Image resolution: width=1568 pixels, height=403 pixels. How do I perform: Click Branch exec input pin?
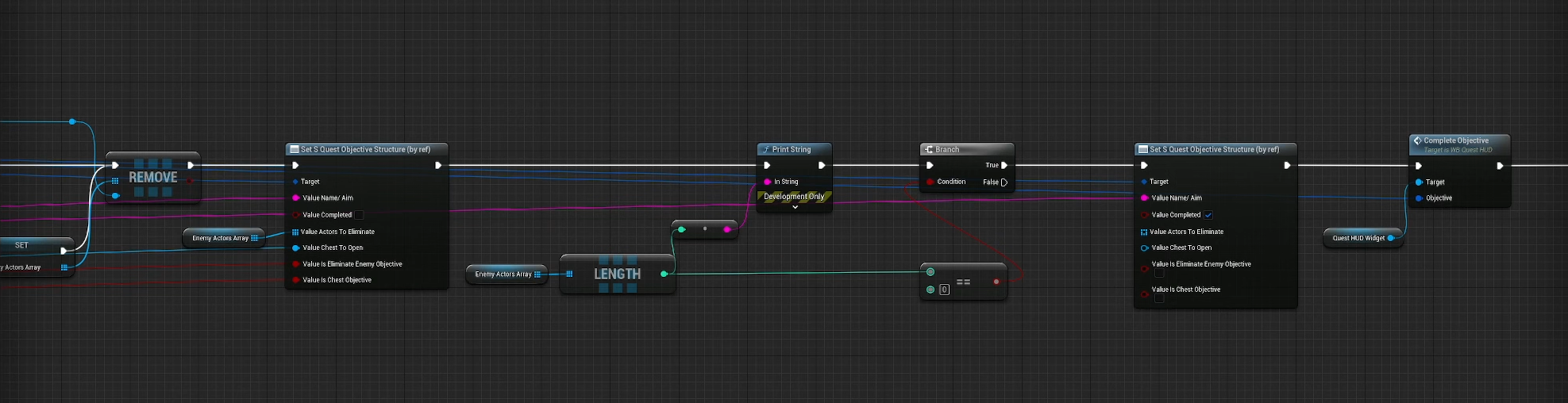click(930, 166)
